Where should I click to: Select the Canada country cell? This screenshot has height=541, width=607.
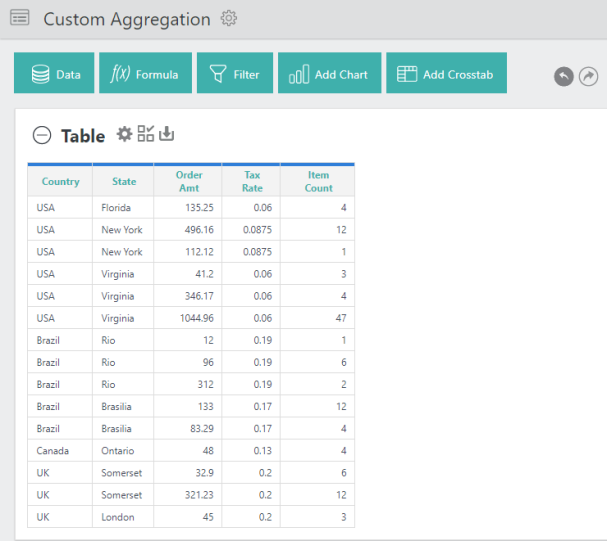[60, 450]
